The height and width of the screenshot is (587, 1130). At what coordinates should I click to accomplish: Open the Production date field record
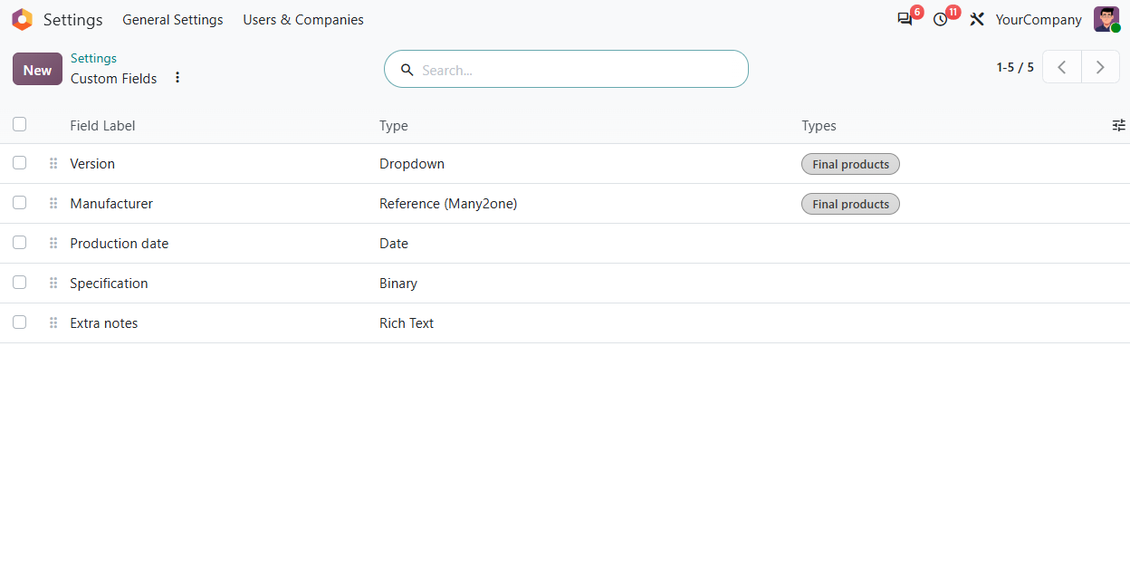click(119, 243)
